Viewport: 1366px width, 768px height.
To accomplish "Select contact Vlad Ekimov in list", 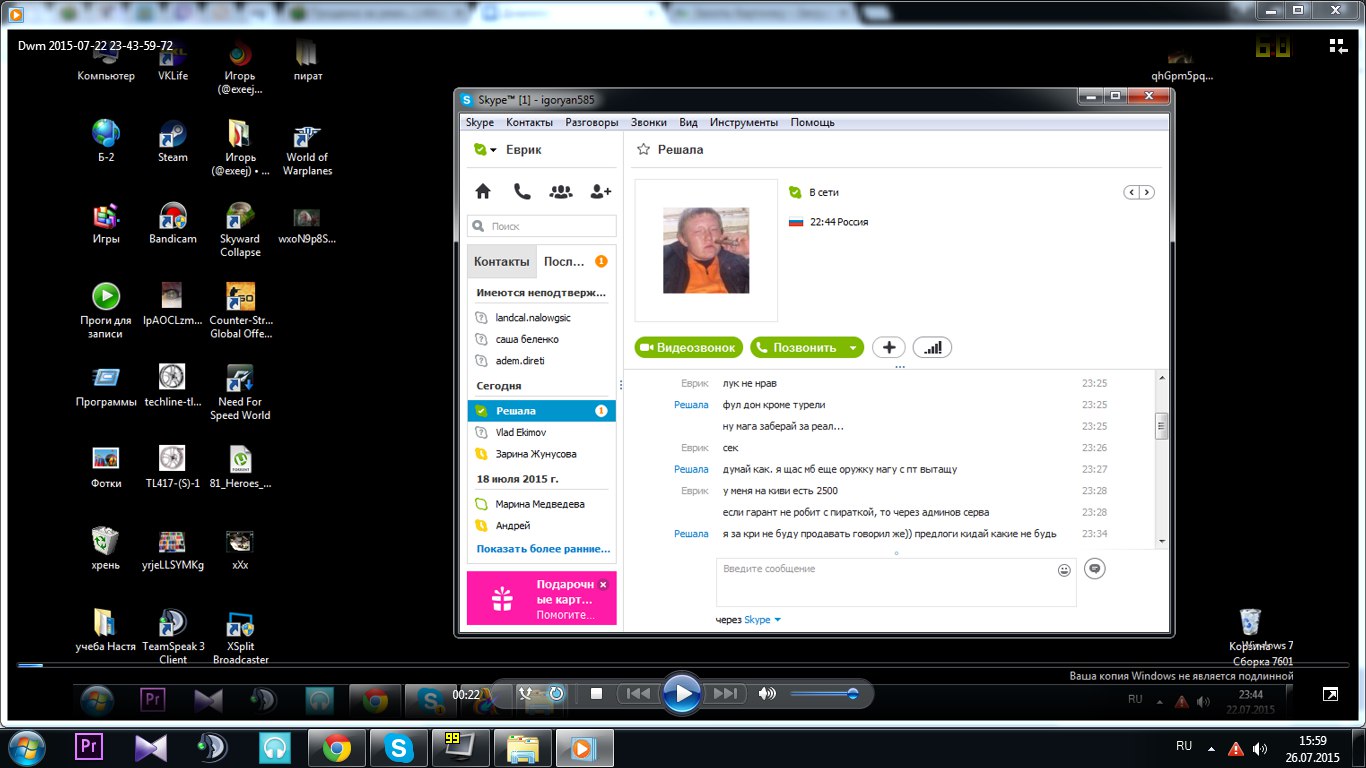I will [542, 432].
